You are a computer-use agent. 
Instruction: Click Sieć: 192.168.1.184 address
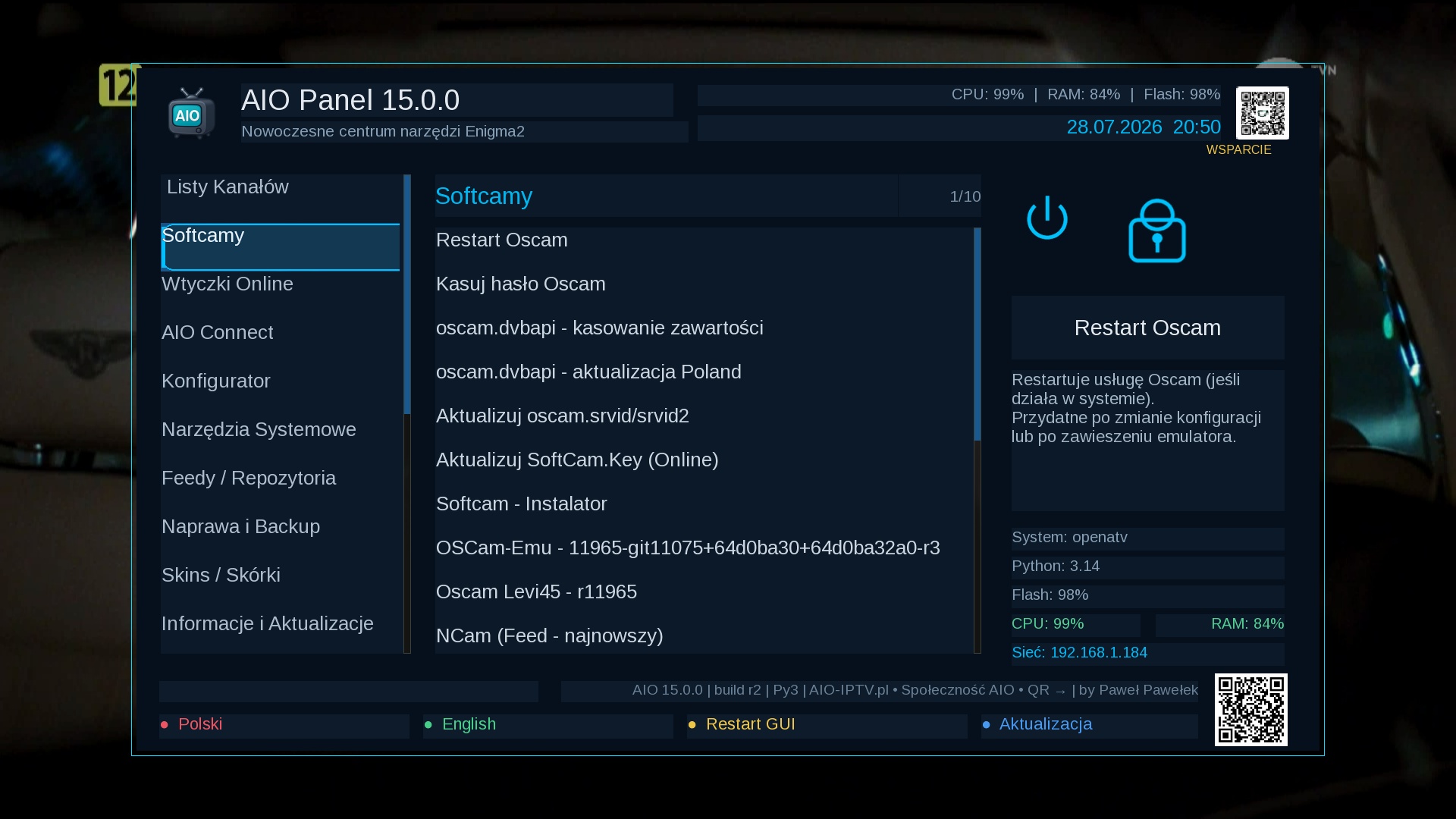pos(1147,653)
